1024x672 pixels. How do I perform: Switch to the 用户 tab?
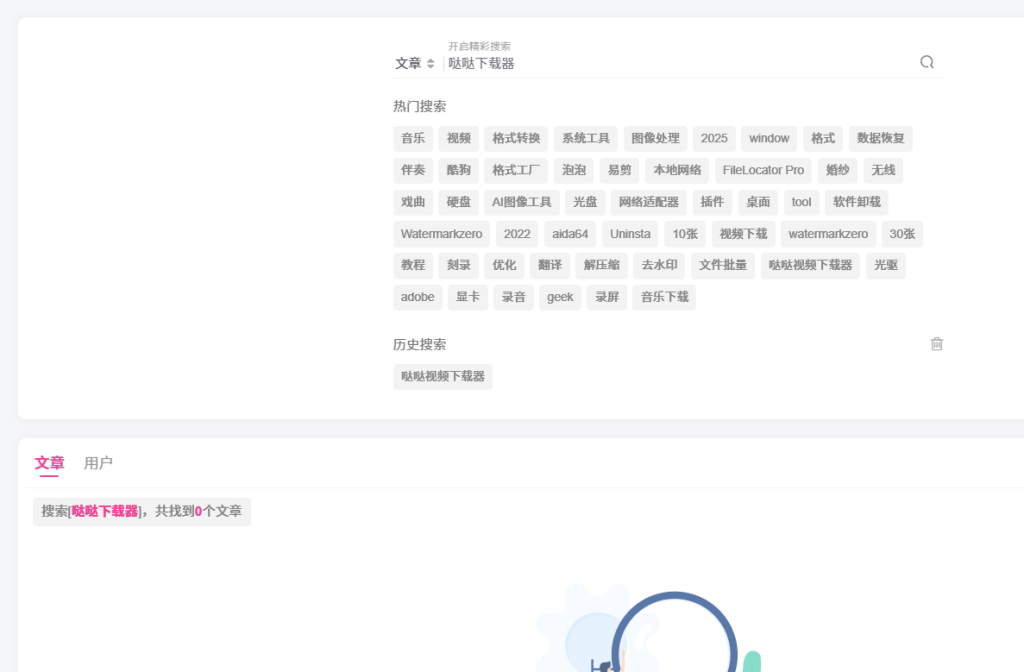(98, 463)
